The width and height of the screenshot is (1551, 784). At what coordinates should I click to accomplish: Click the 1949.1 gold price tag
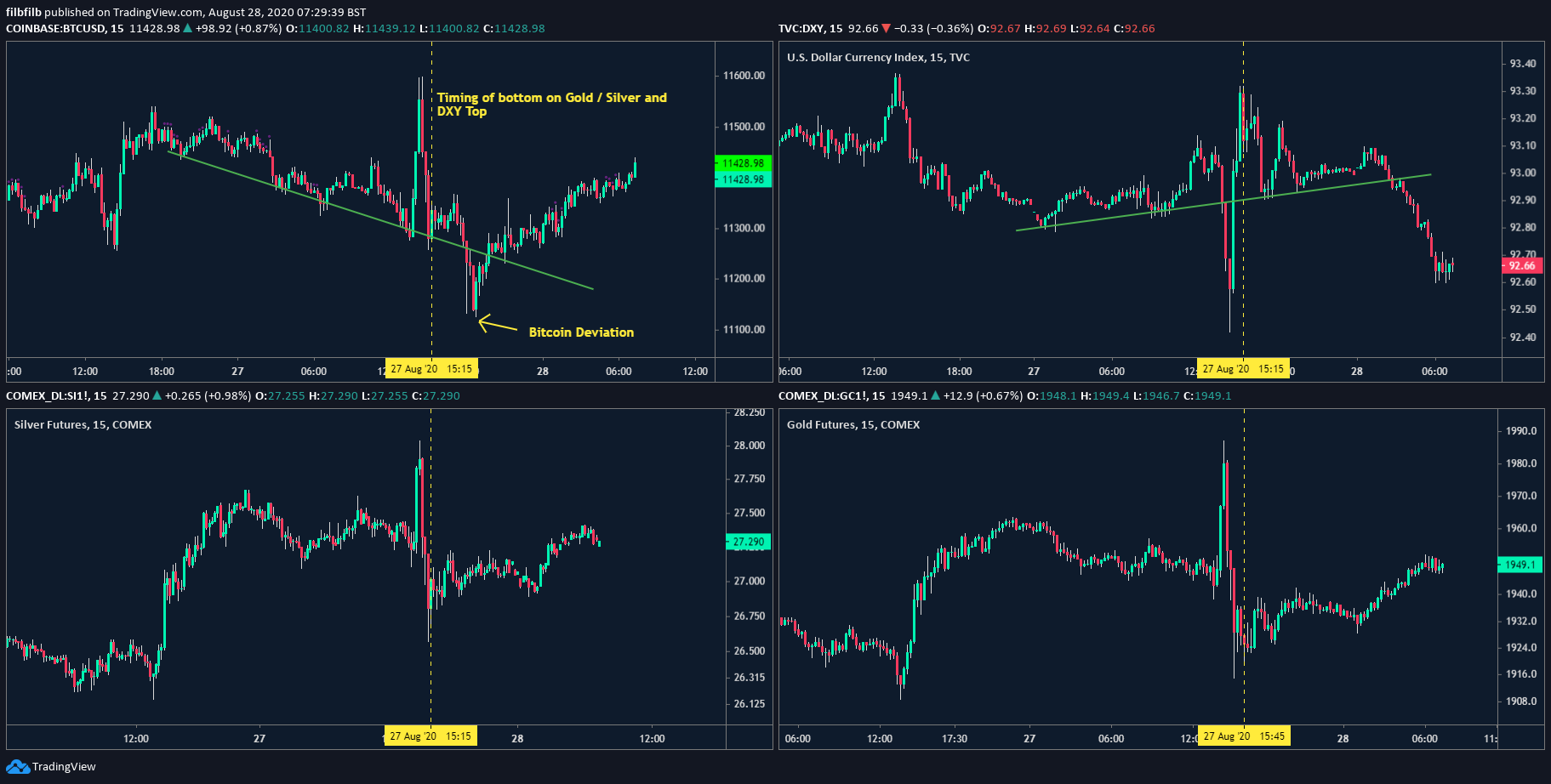coord(1520,565)
